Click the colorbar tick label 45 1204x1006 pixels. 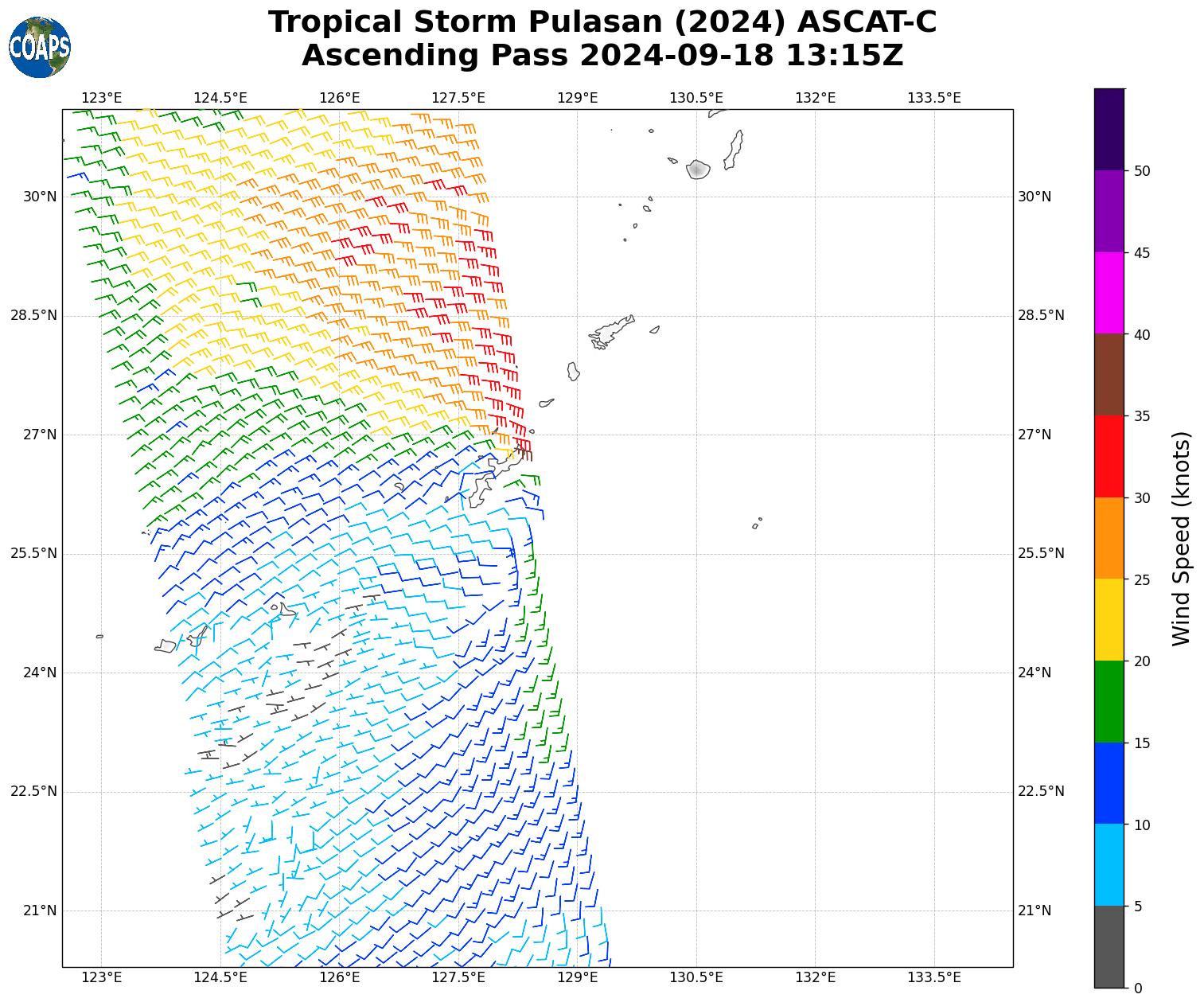click(1142, 253)
